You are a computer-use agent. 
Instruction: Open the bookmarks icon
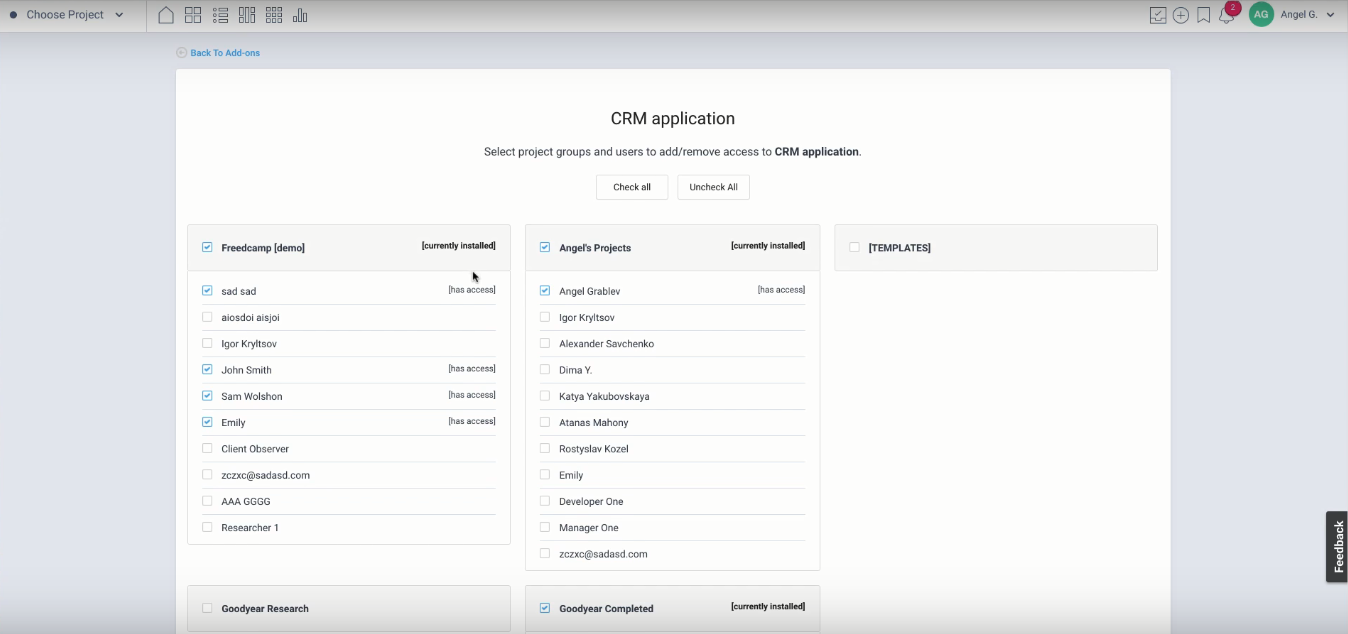tap(1203, 15)
